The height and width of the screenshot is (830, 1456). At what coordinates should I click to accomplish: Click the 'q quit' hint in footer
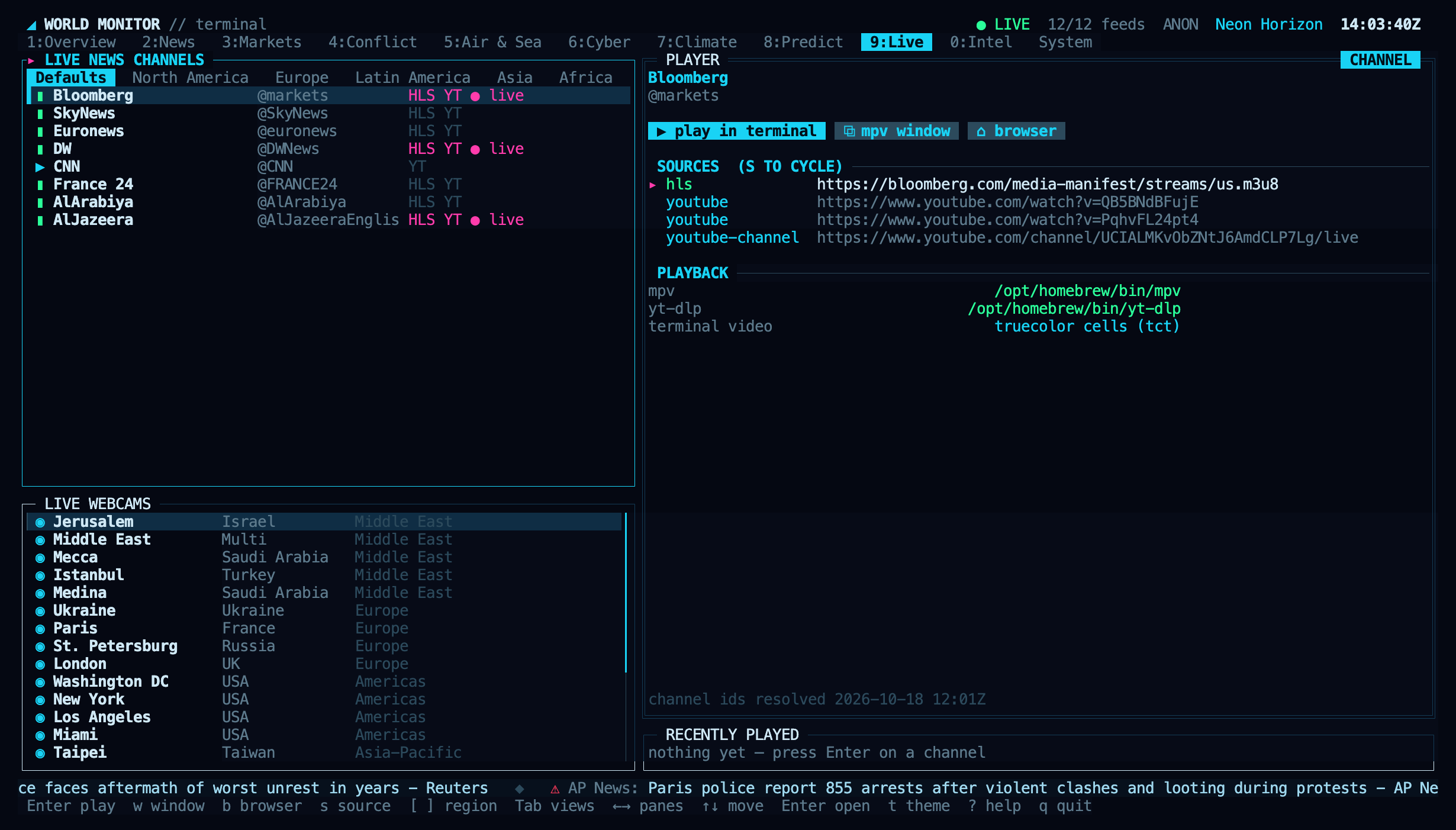(x=1065, y=806)
